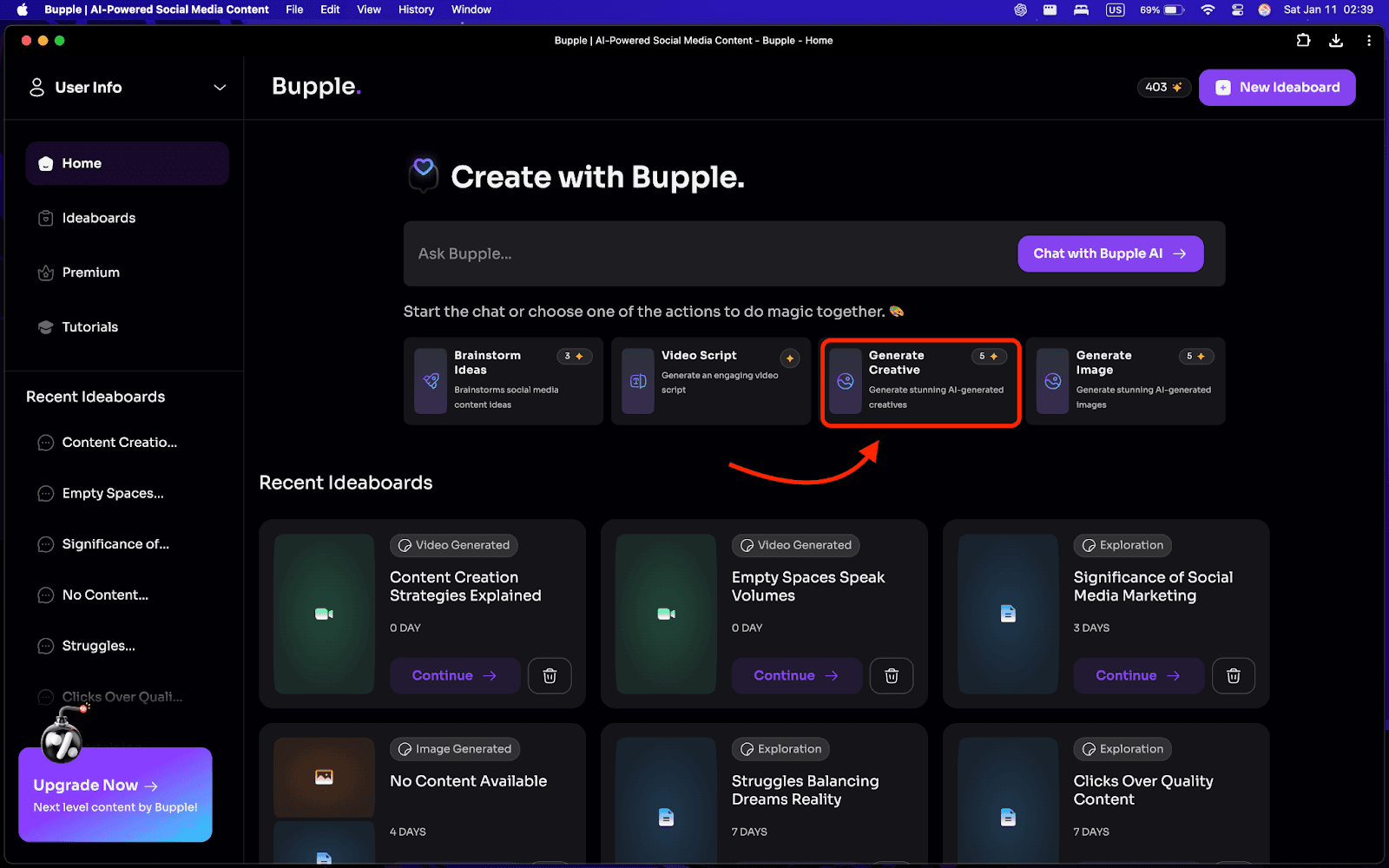Open the File menu
Screen dimensions: 1389x868
(294, 10)
